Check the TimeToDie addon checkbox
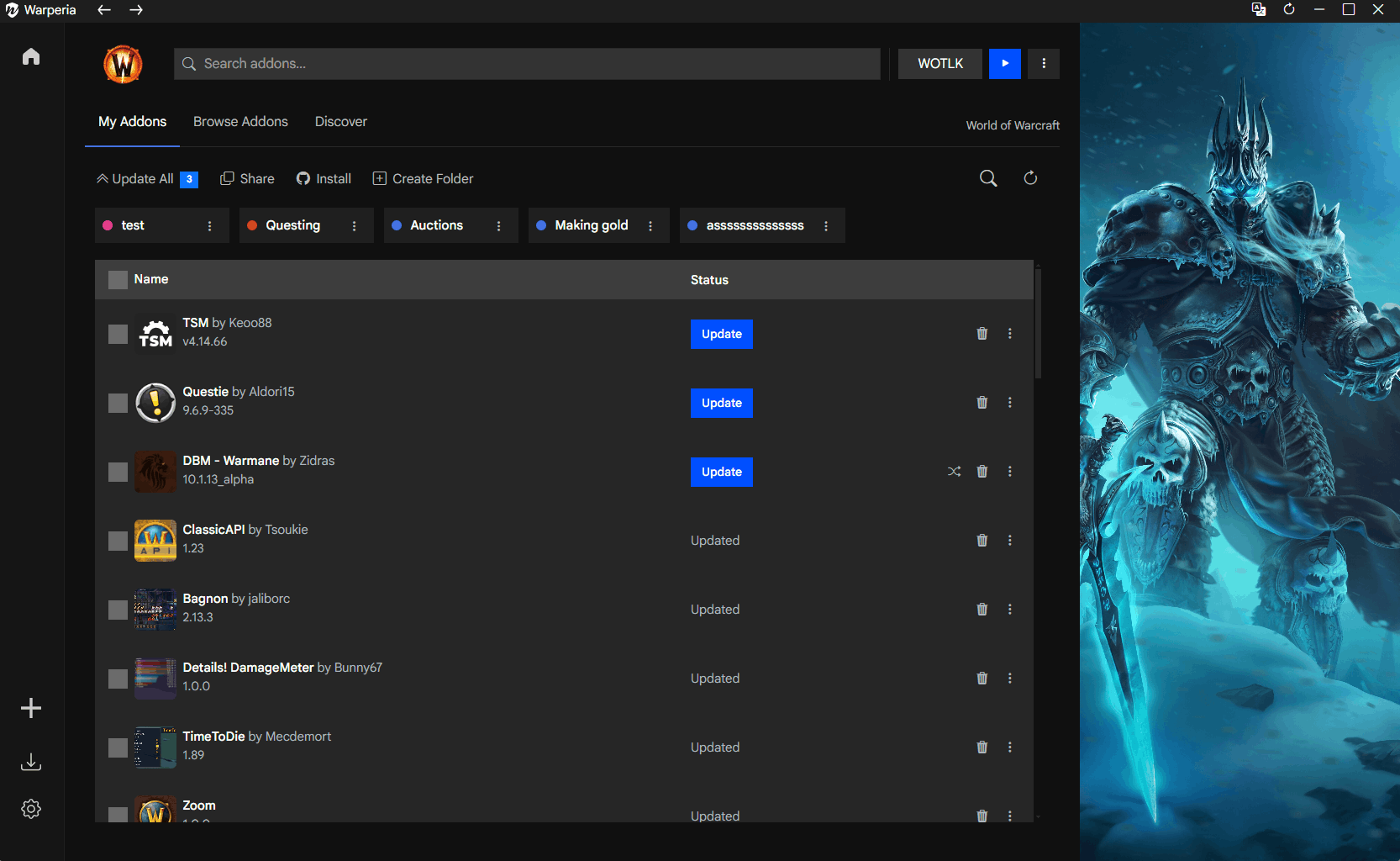Viewport: 1400px width, 861px height. (x=118, y=747)
